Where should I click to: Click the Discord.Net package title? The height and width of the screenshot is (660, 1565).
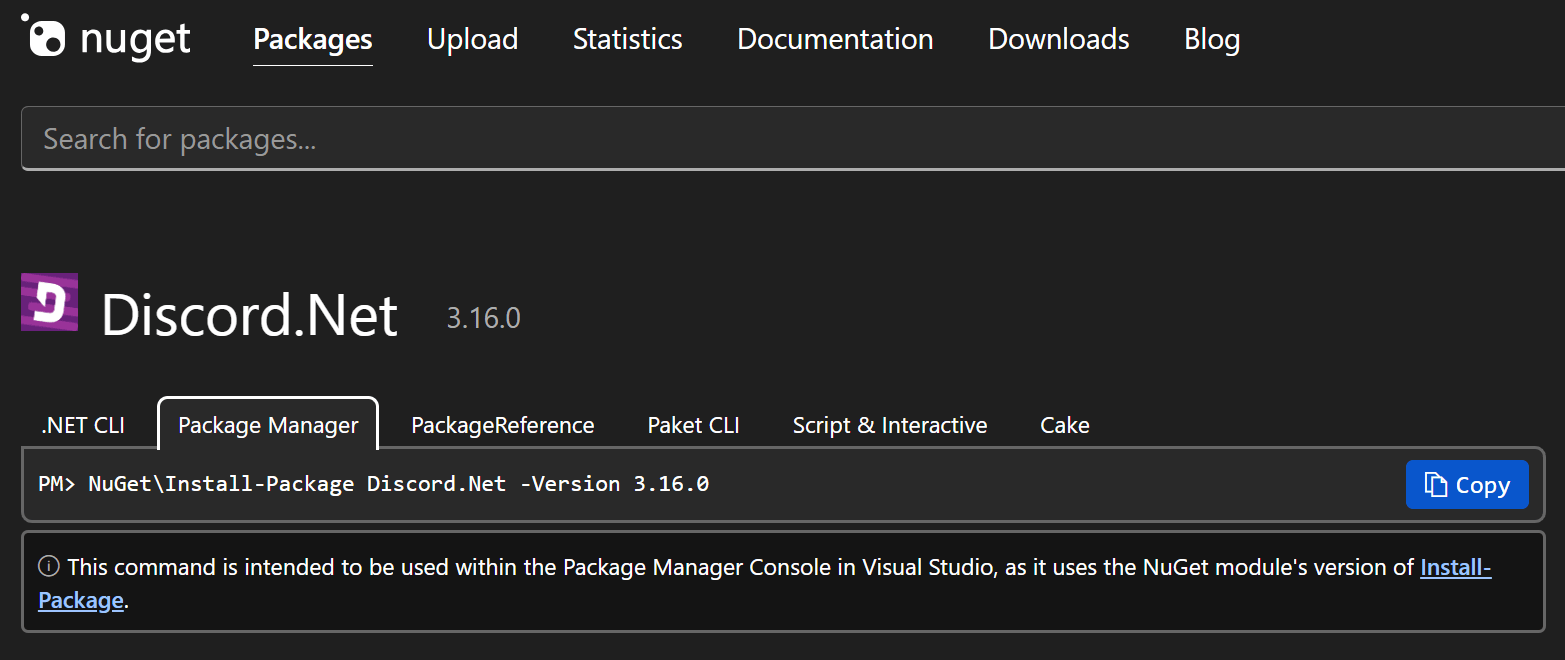click(x=250, y=314)
